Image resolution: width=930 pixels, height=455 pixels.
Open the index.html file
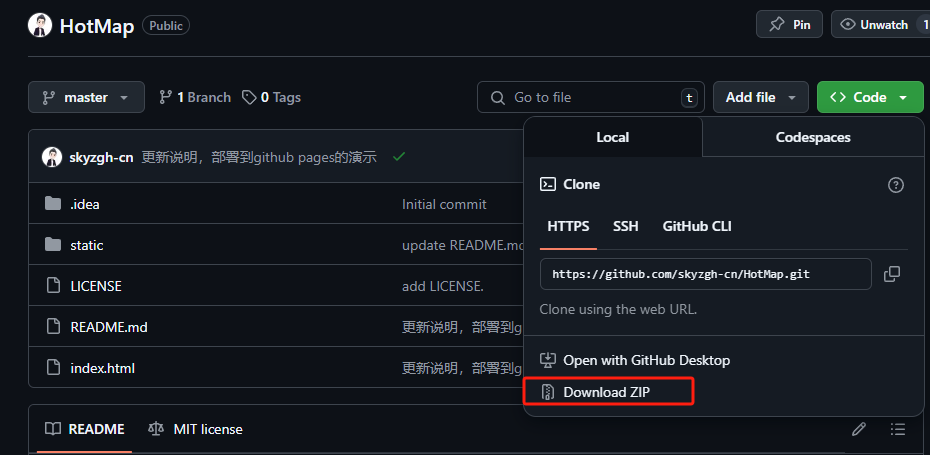103,368
